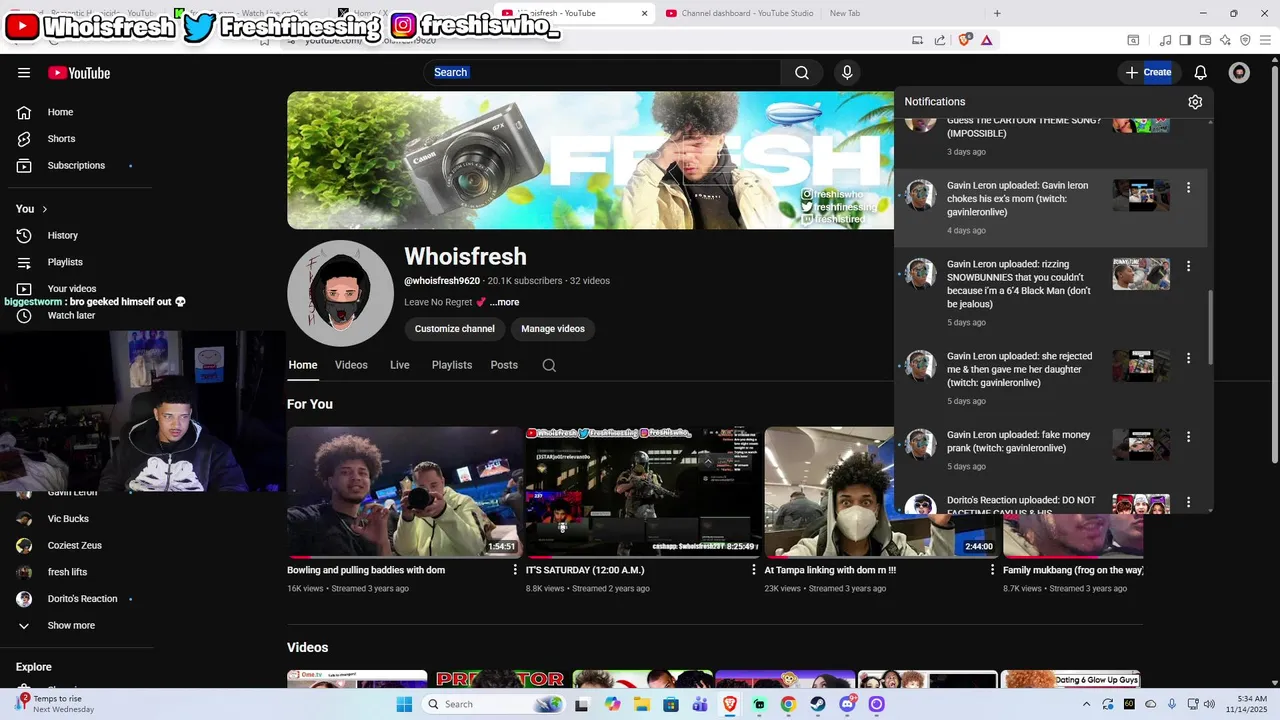Show hidden system tray icons chevron
The width and height of the screenshot is (1280, 720).
(x=1087, y=704)
